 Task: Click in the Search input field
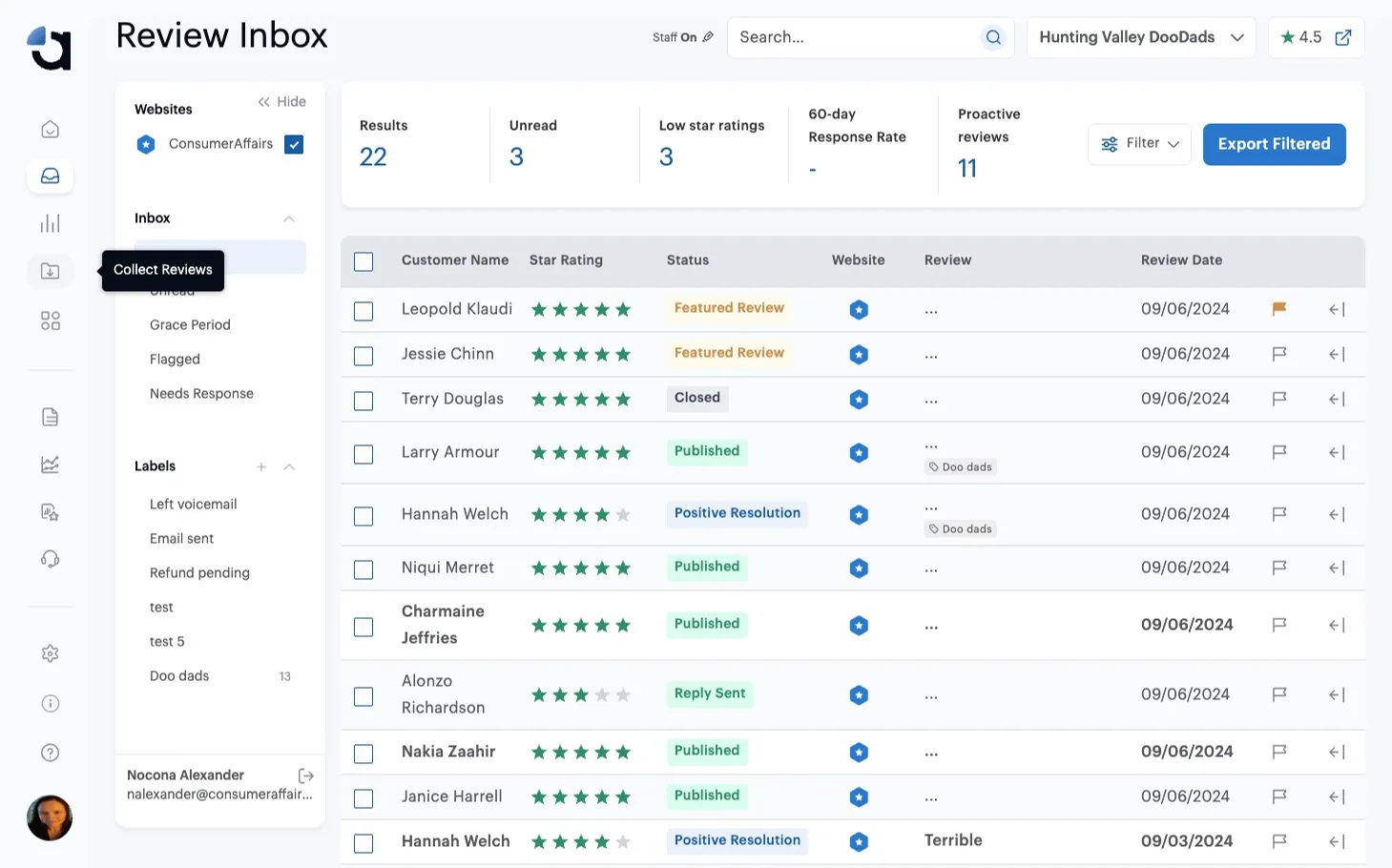[854, 37]
